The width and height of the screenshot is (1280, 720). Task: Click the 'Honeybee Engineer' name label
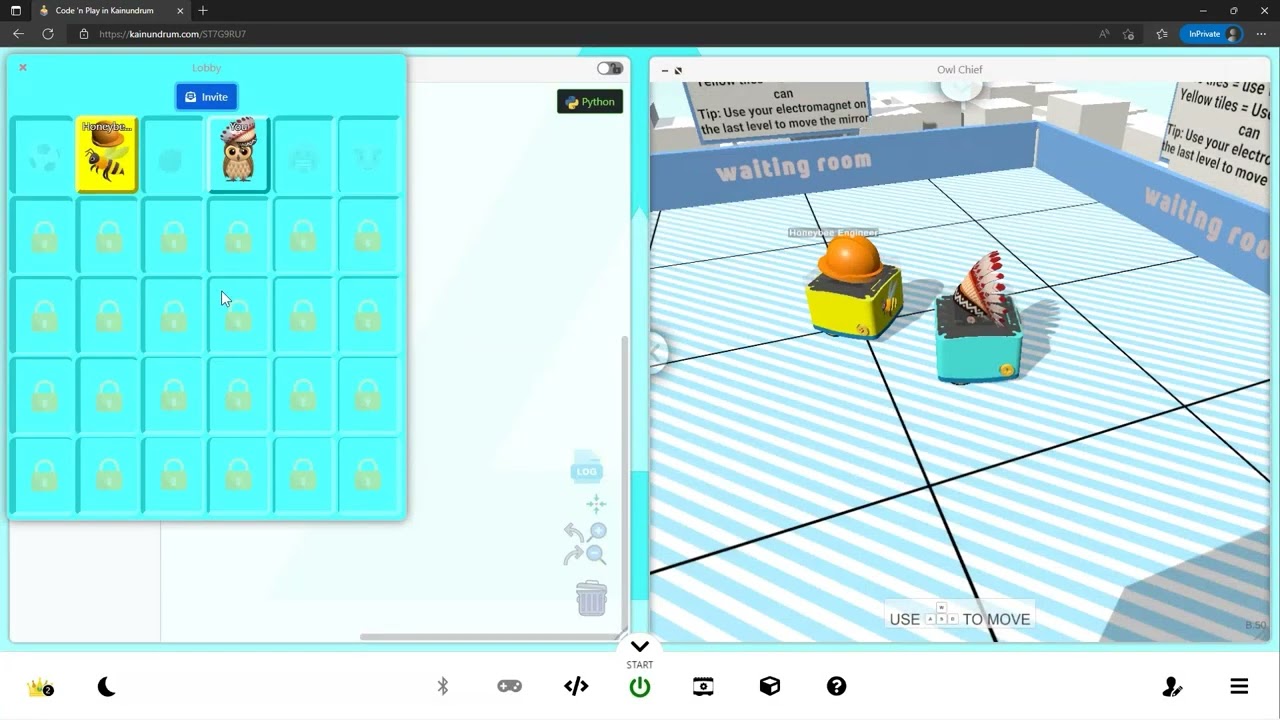pyautogui.click(x=833, y=232)
